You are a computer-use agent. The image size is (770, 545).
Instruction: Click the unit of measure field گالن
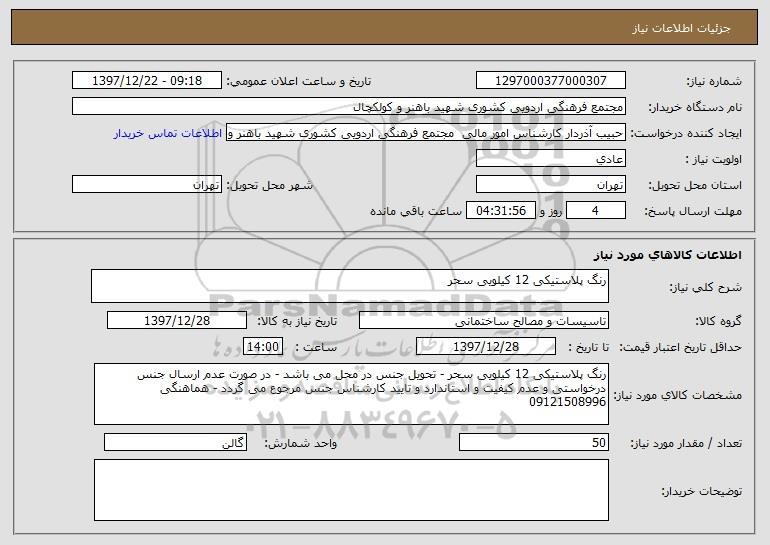pos(175,442)
